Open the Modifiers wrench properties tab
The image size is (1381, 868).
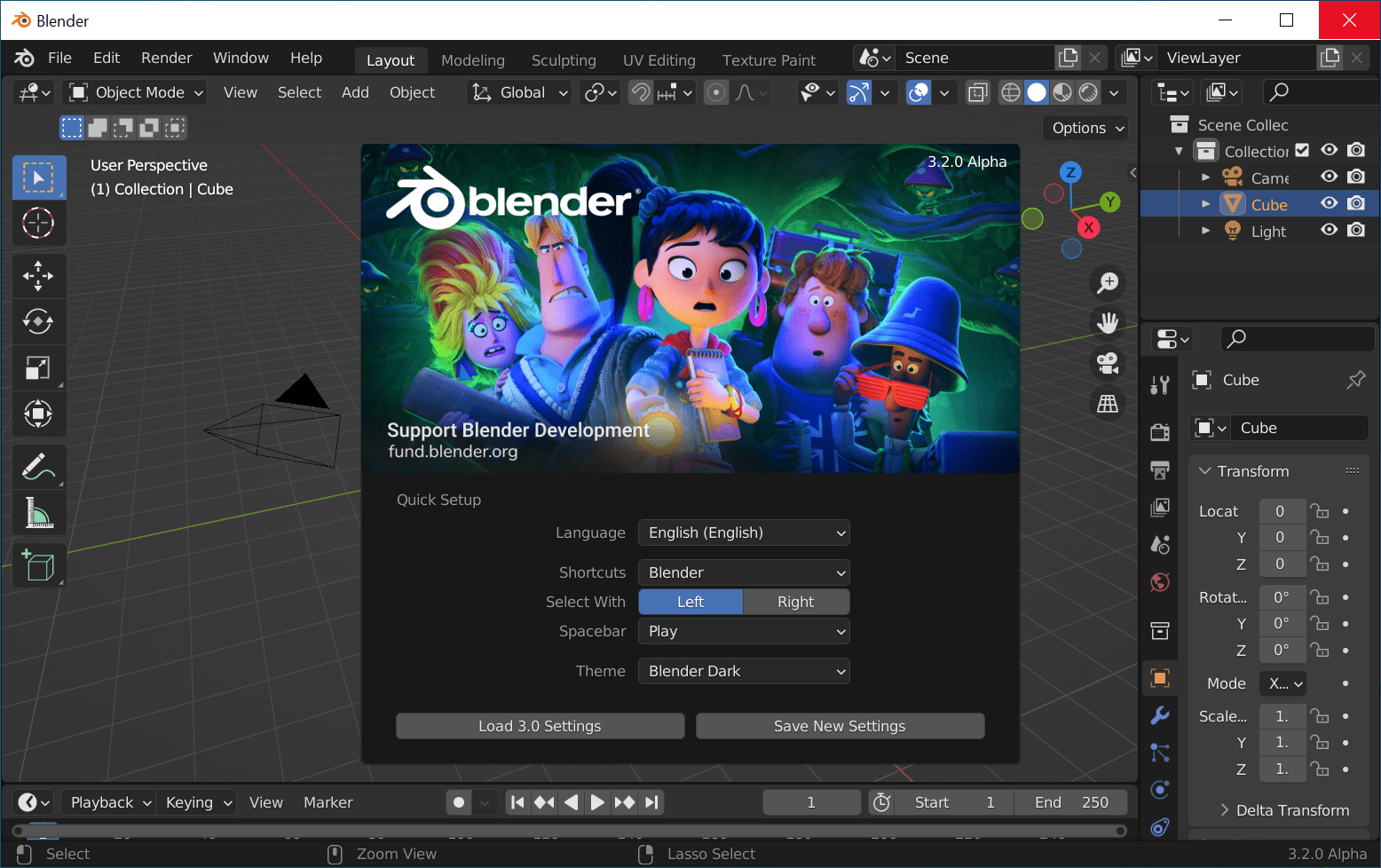click(x=1160, y=715)
